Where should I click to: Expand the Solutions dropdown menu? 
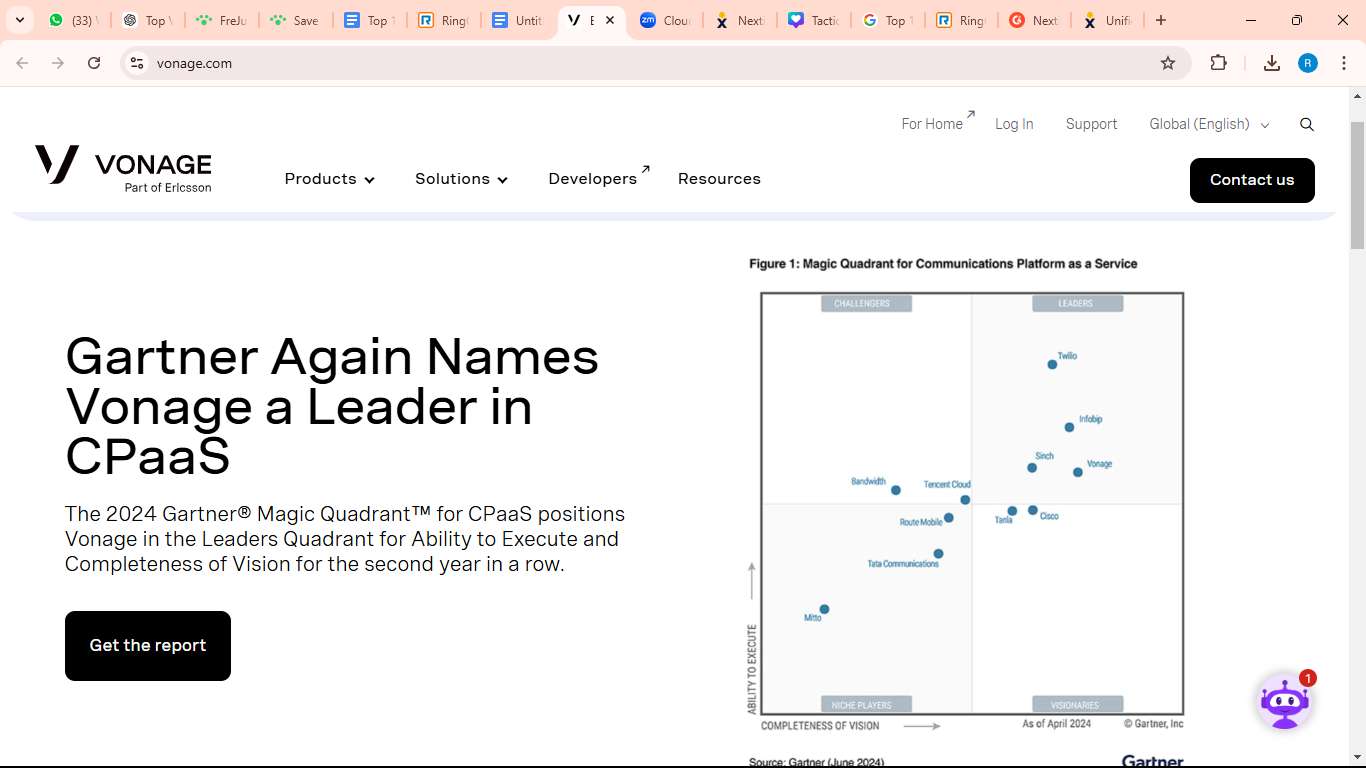point(461,179)
